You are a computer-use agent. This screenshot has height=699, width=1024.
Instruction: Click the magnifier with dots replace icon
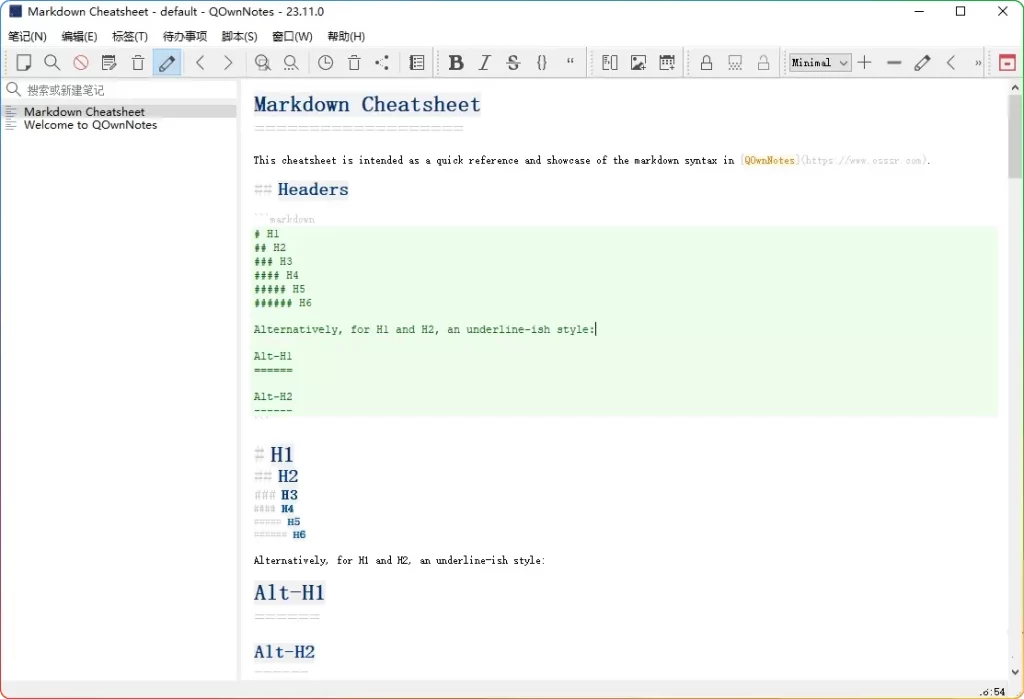click(x=291, y=63)
